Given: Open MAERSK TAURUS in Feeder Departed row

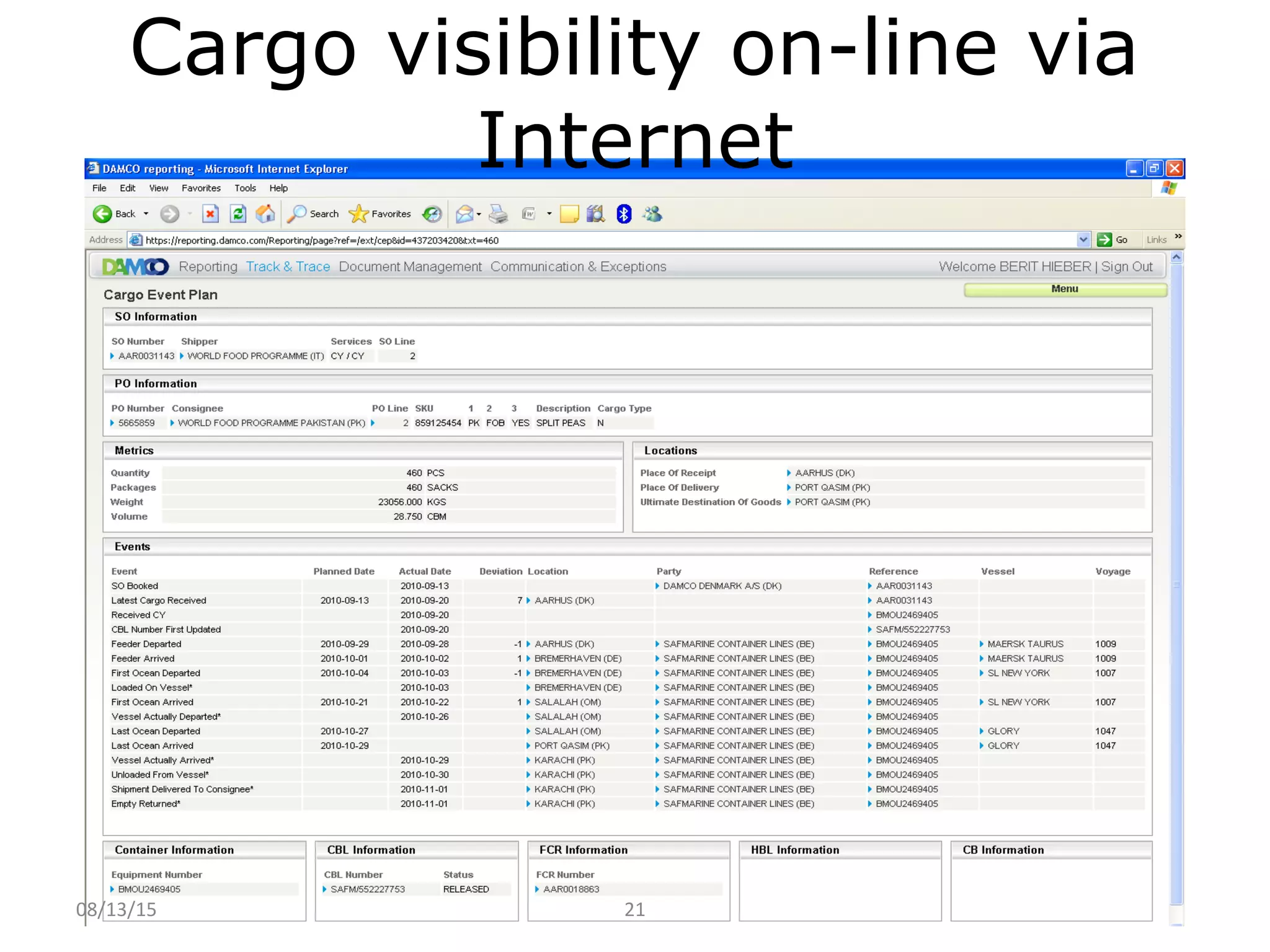Looking at the screenshot, I should (x=1025, y=644).
